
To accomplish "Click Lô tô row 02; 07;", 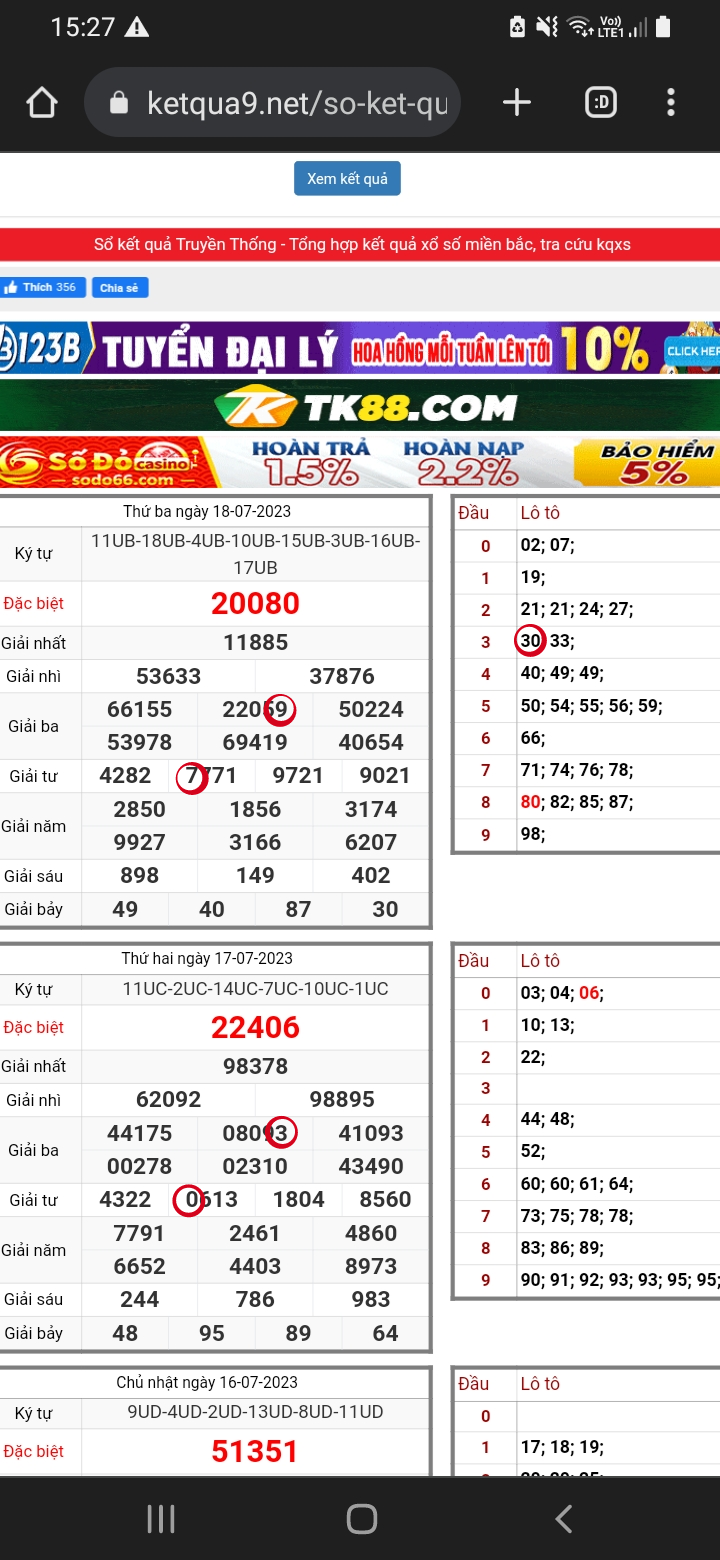I will click(x=548, y=546).
